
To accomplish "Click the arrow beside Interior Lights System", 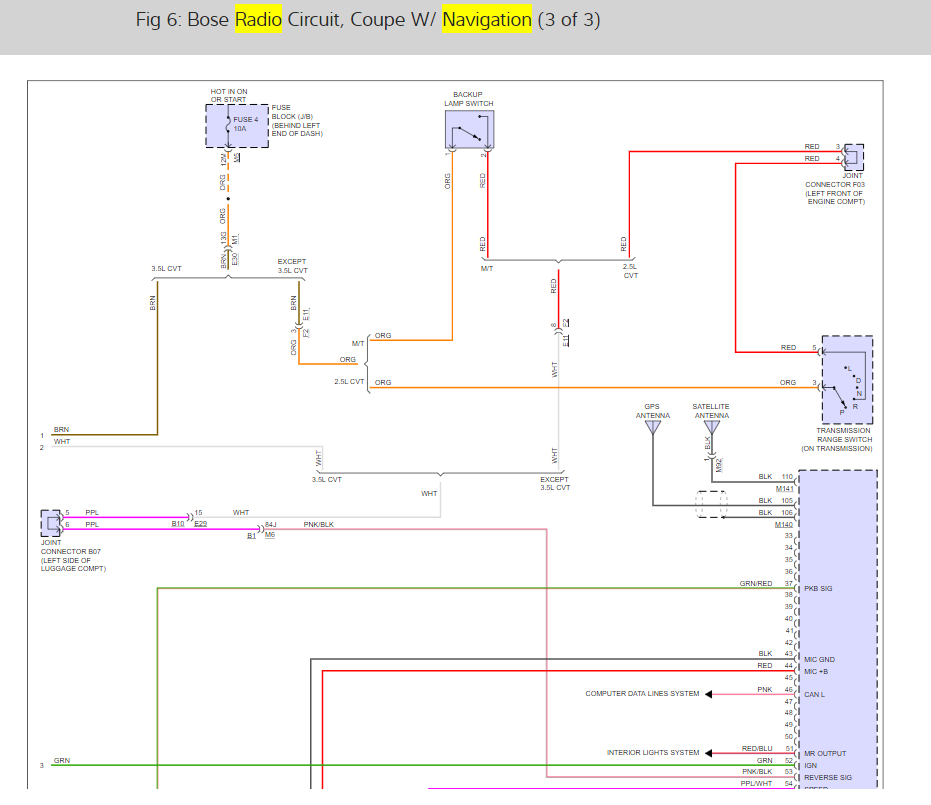I will (x=709, y=753).
